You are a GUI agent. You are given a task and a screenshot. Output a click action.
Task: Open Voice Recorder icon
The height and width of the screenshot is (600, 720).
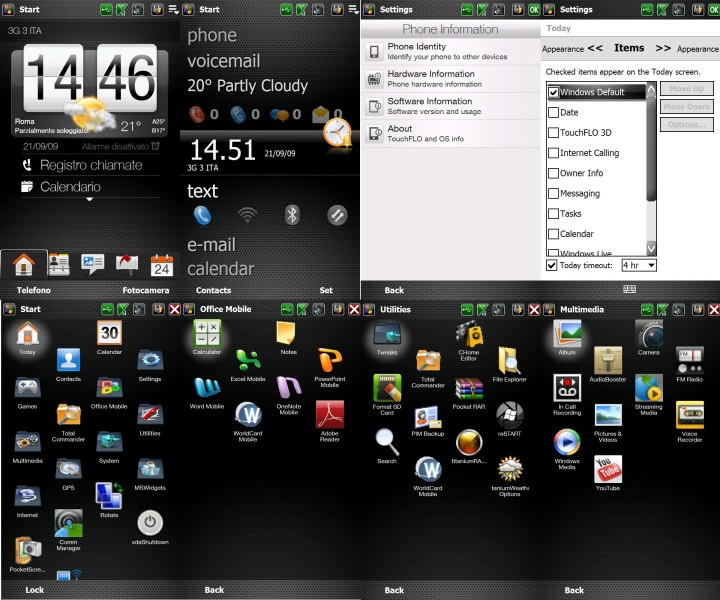[x=690, y=415]
